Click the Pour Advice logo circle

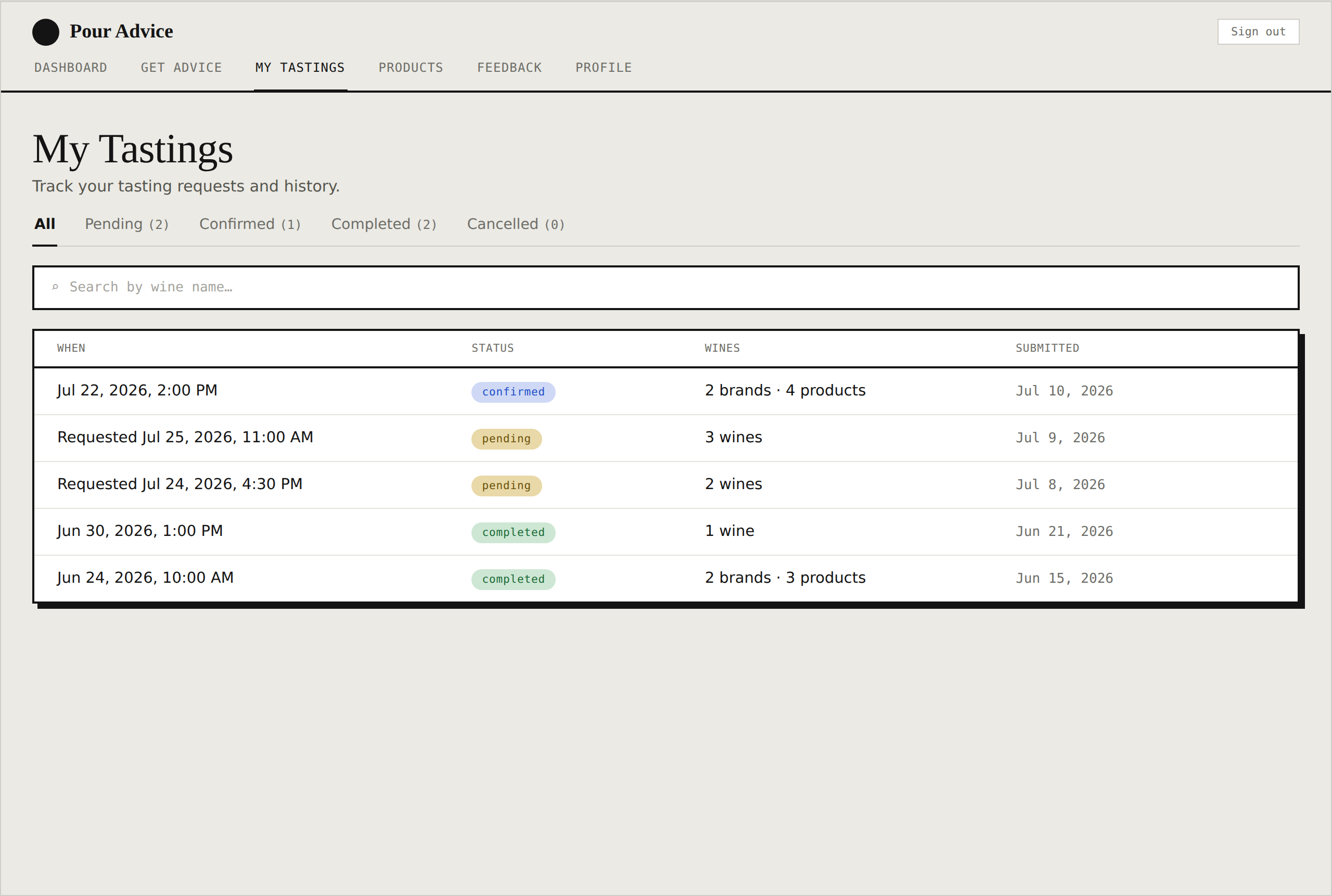46,32
